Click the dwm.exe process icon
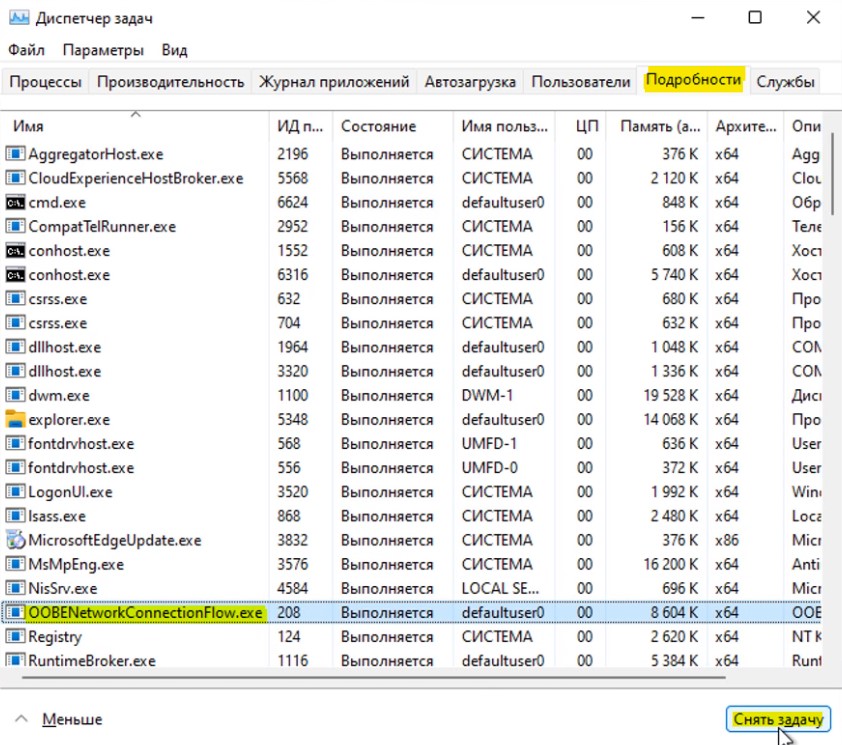 15,395
